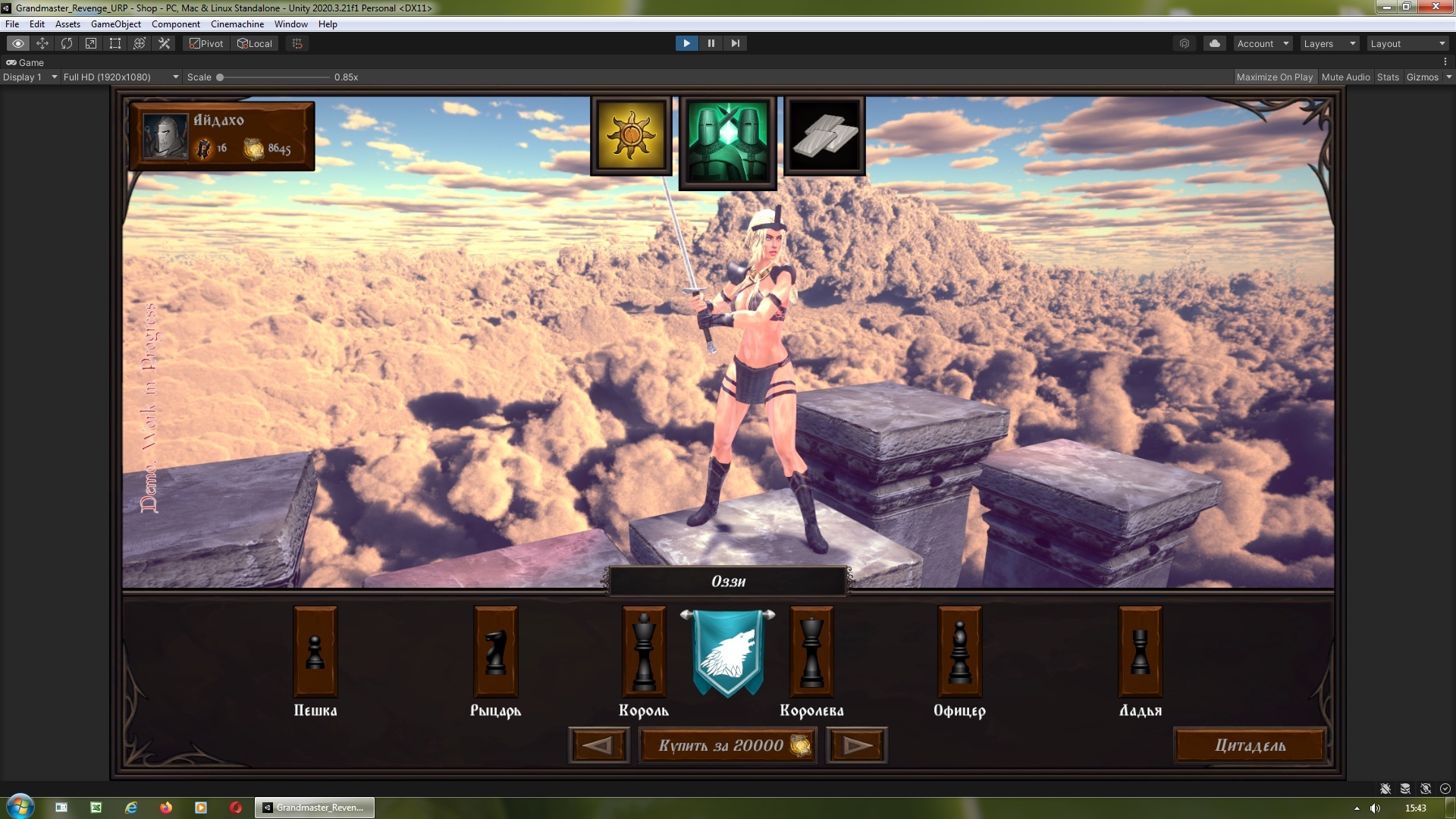The height and width of the screenshot is (819, 1456).
Task: Select the green armor/knight icon
Action: point(727,137)
